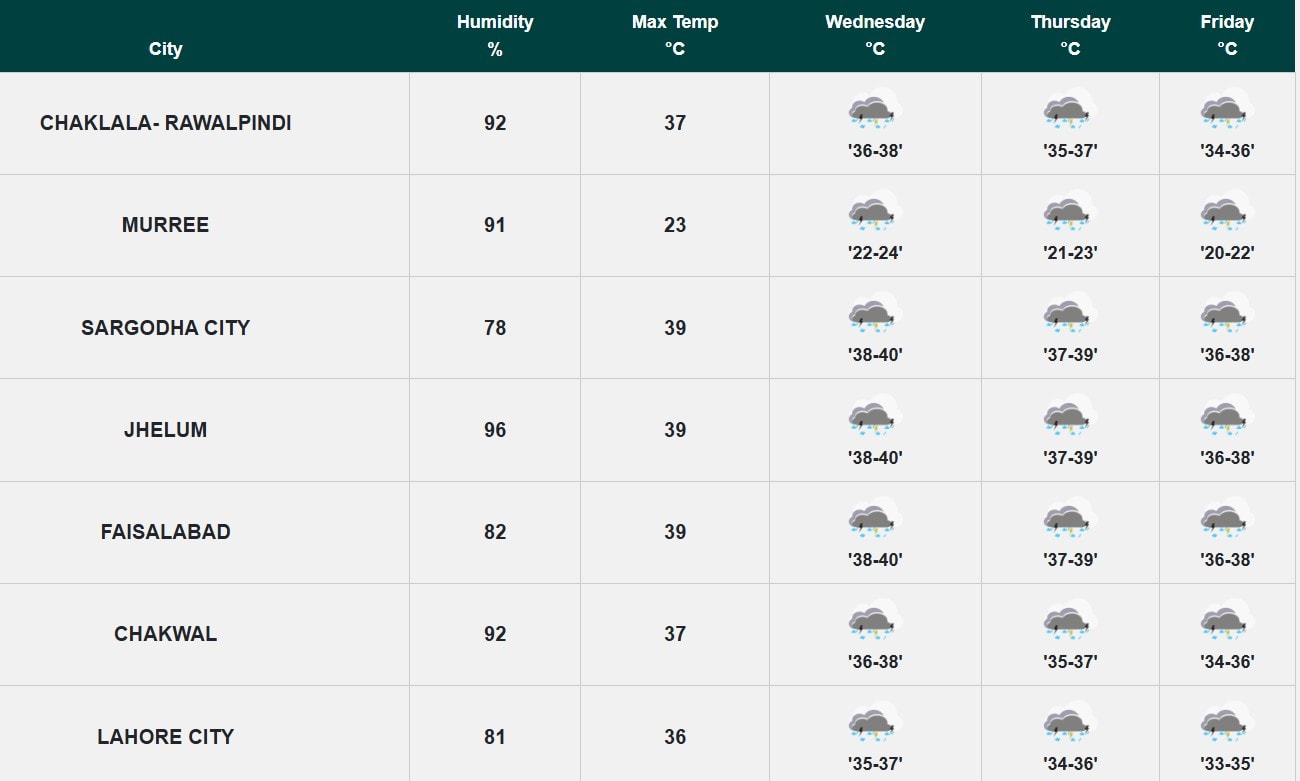Click Jhelum's humidity value 96
The image size is (1300, 781).
click(495, 430)
